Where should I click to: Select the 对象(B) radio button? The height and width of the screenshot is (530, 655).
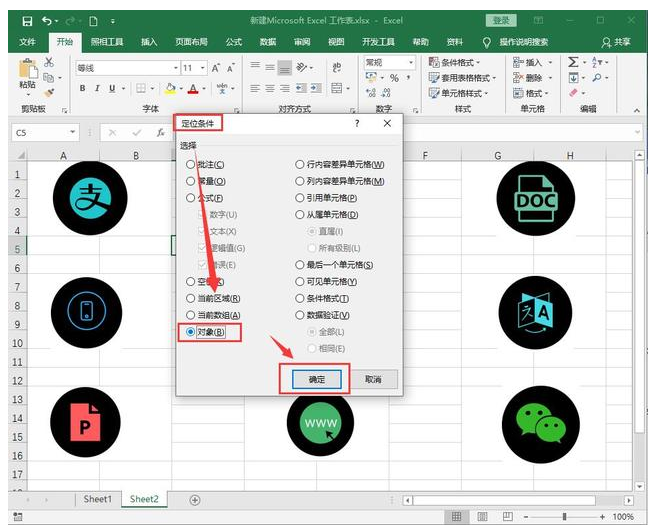(191, 332)
